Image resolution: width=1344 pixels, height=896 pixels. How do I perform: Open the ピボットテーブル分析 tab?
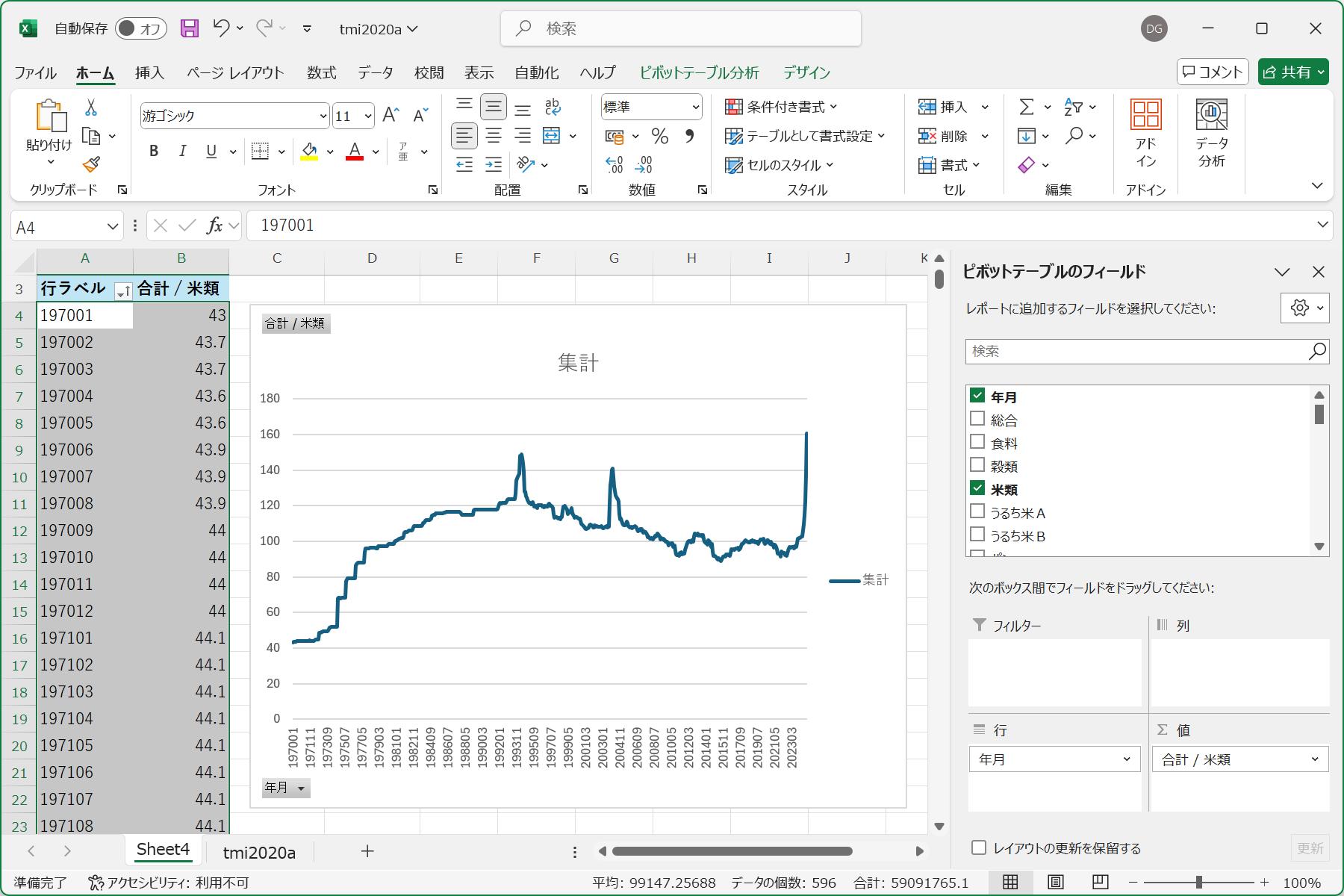pyautogui.click(x=699, y=72)
